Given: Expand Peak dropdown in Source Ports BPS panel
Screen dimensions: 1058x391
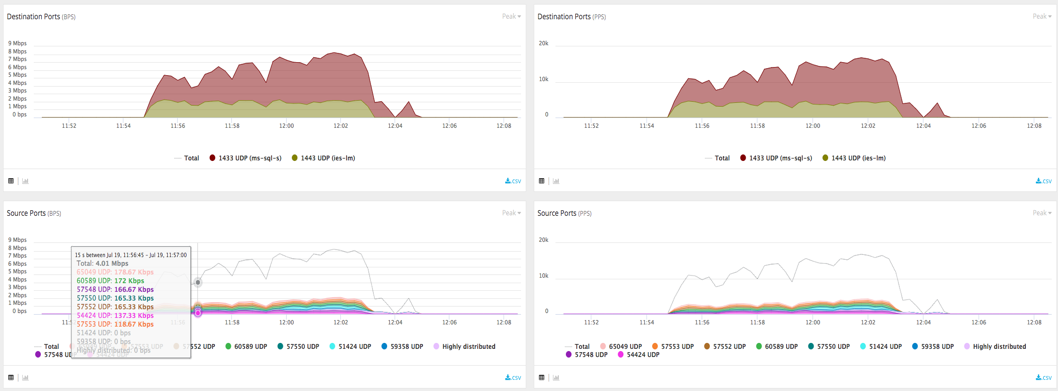Looking at the screenshot, I should 511,213.
